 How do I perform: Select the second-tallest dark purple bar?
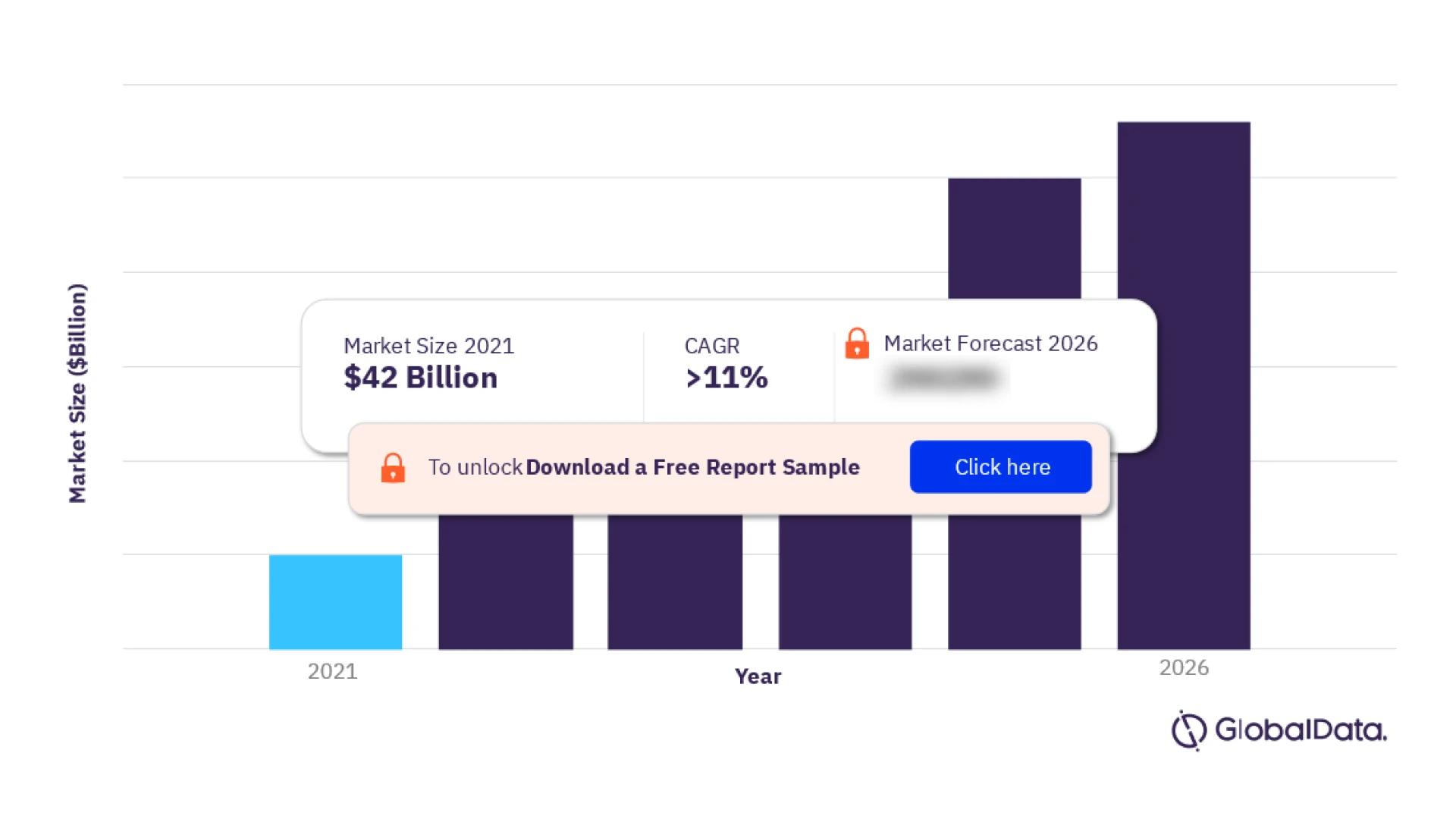pos(1014,235)
